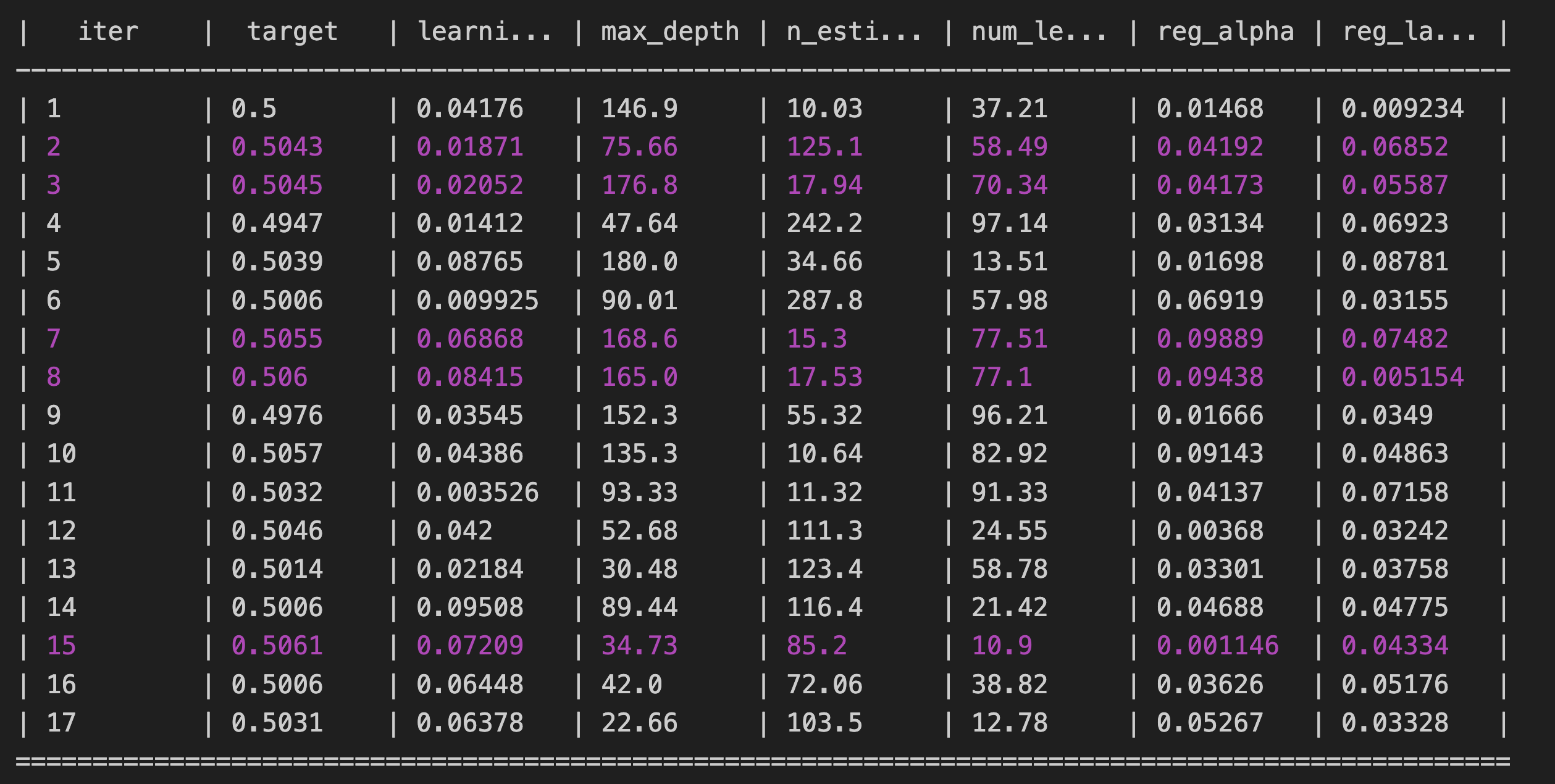Screen dimensions: 1555x784
Task: Click n_estimators value 15.3
Action: pos(817,339)
